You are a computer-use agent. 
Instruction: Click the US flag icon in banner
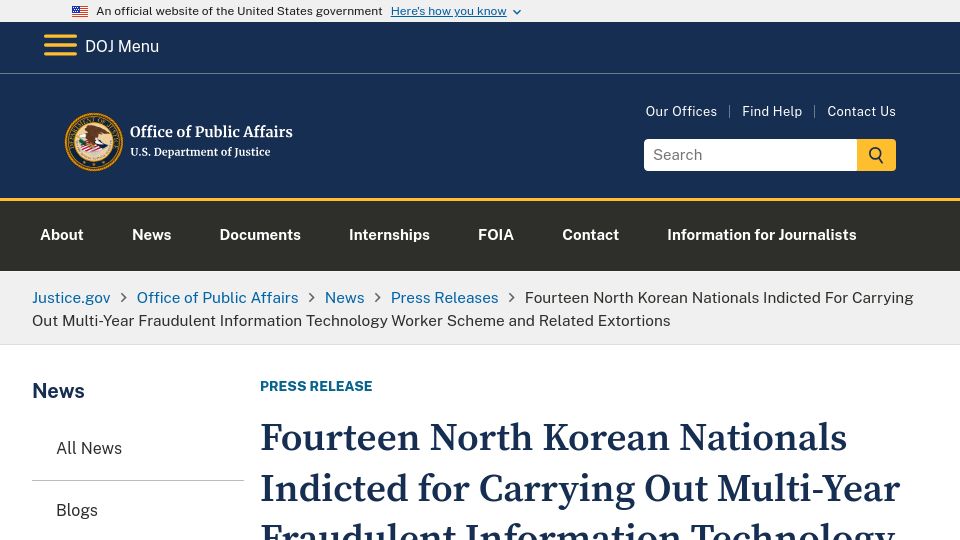pyautogui.click(x=80, y=11)
